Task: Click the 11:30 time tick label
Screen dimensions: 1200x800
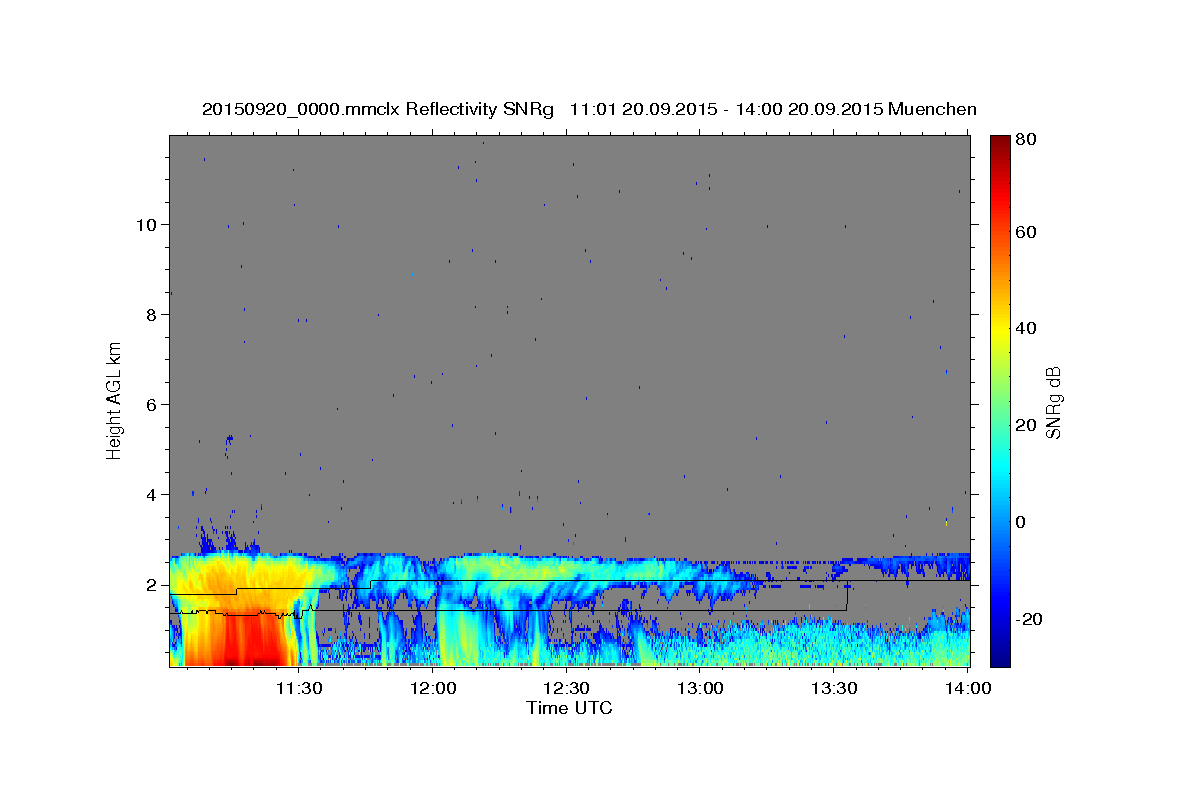Action: [x=299, y=688]
